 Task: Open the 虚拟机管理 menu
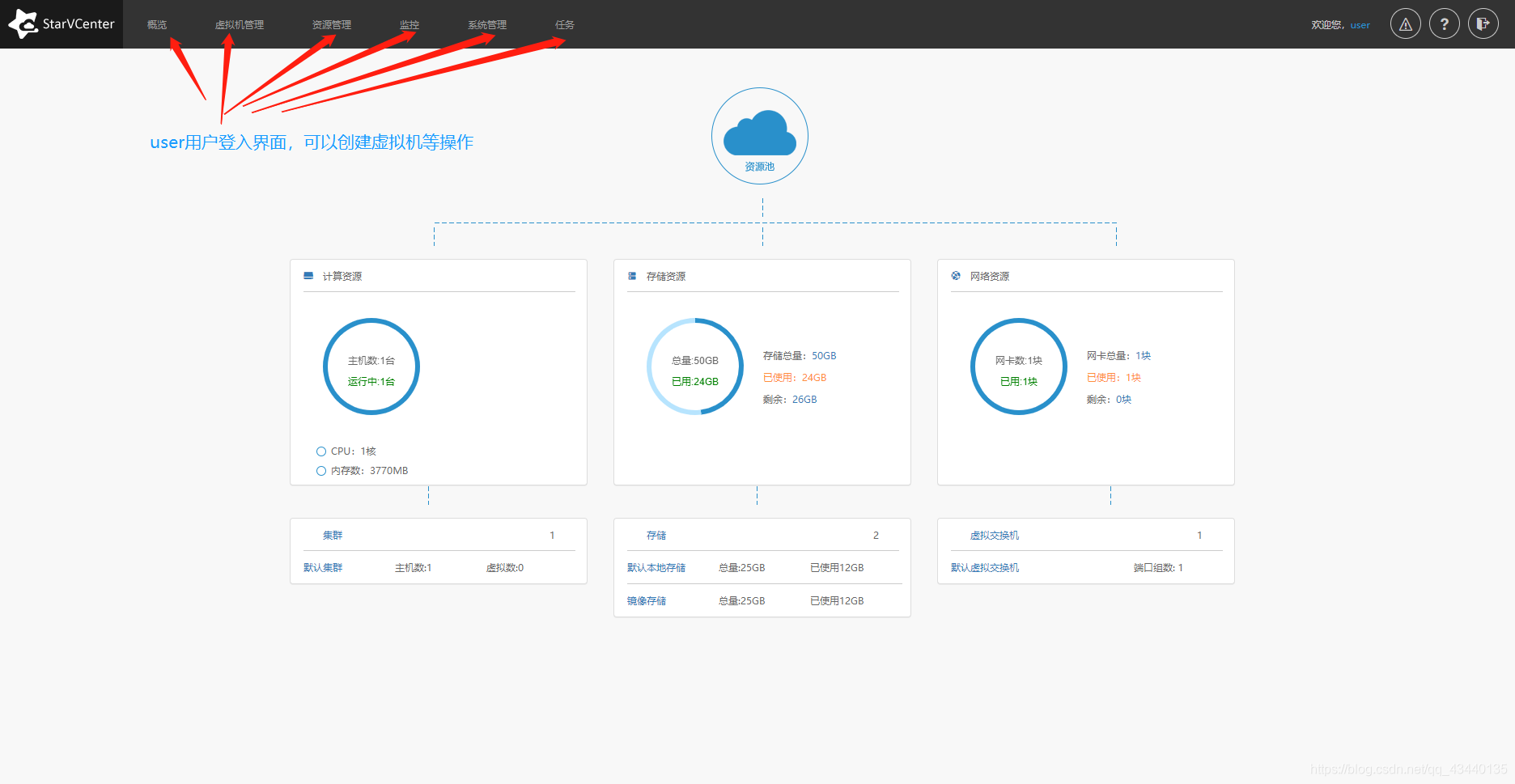pyautogui.click(x=240, y=25)
